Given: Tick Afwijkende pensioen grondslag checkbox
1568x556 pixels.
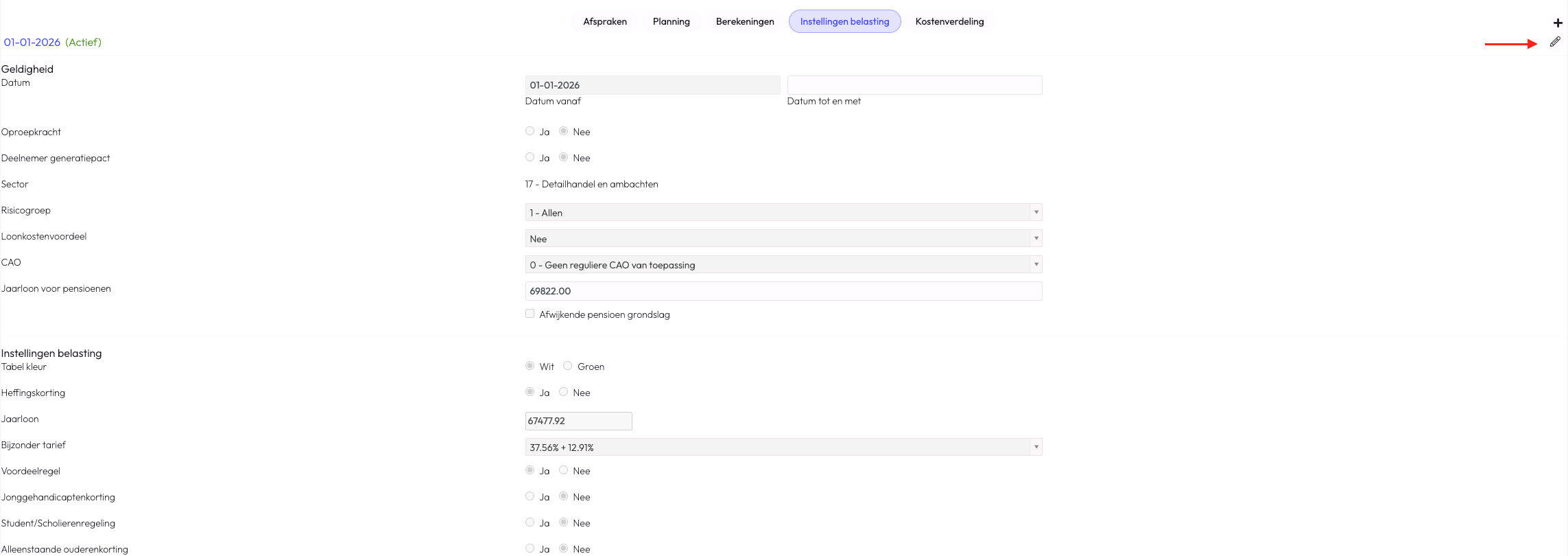Looking at the screenshot, I should click(530, 314).
